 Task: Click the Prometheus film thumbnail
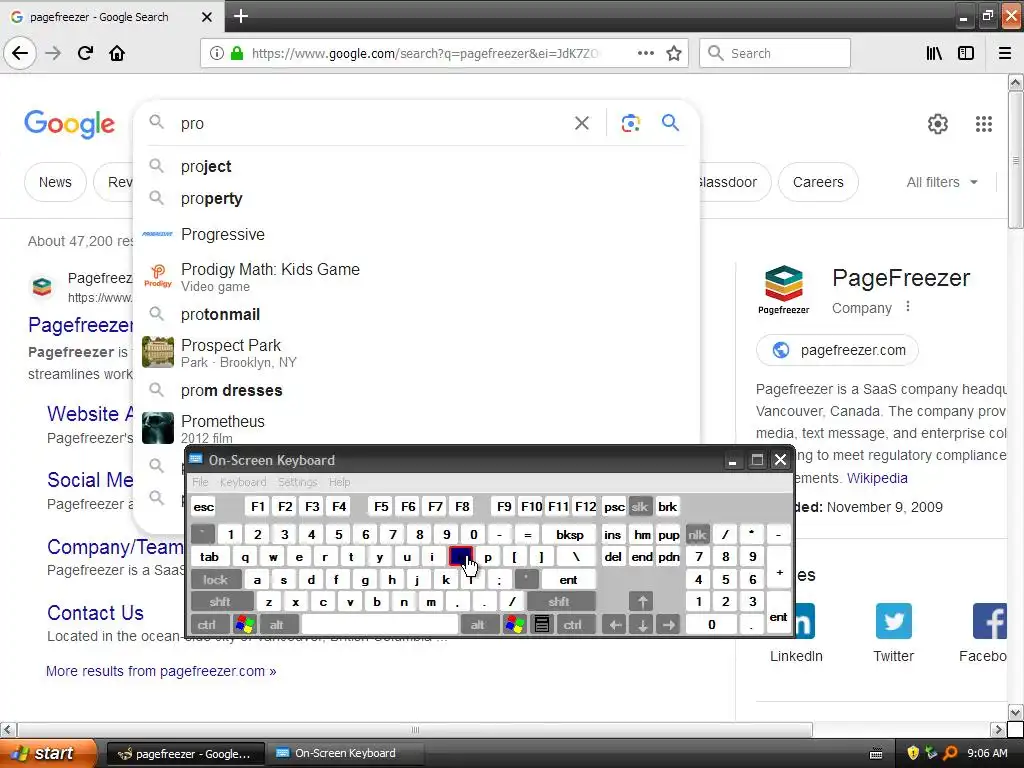tap(158, 428)
